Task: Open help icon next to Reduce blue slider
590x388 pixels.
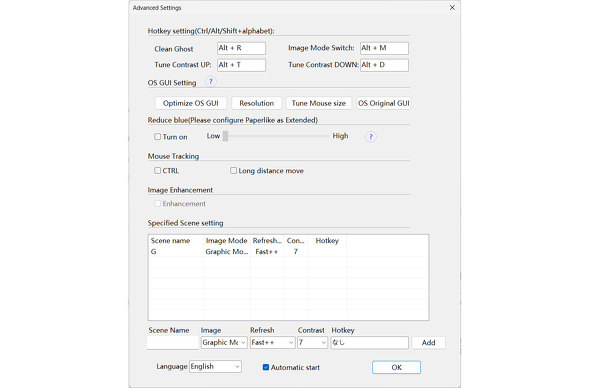Action: (x=371, y=137)
